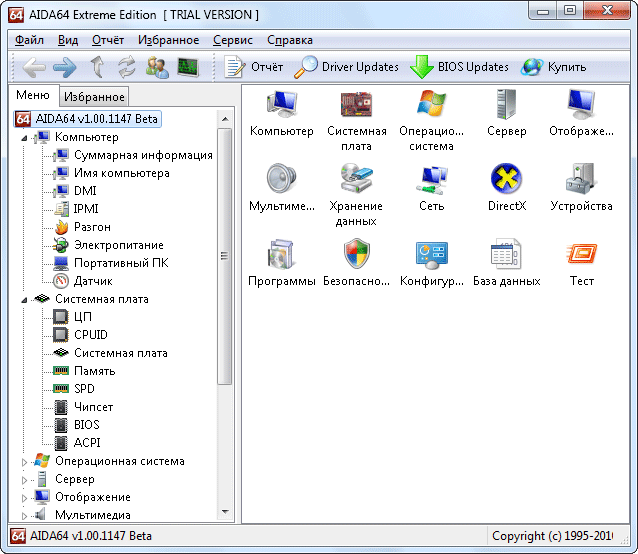Open the Отчёт menu in menu bar

pyautogui.click(x=108, y=40)
